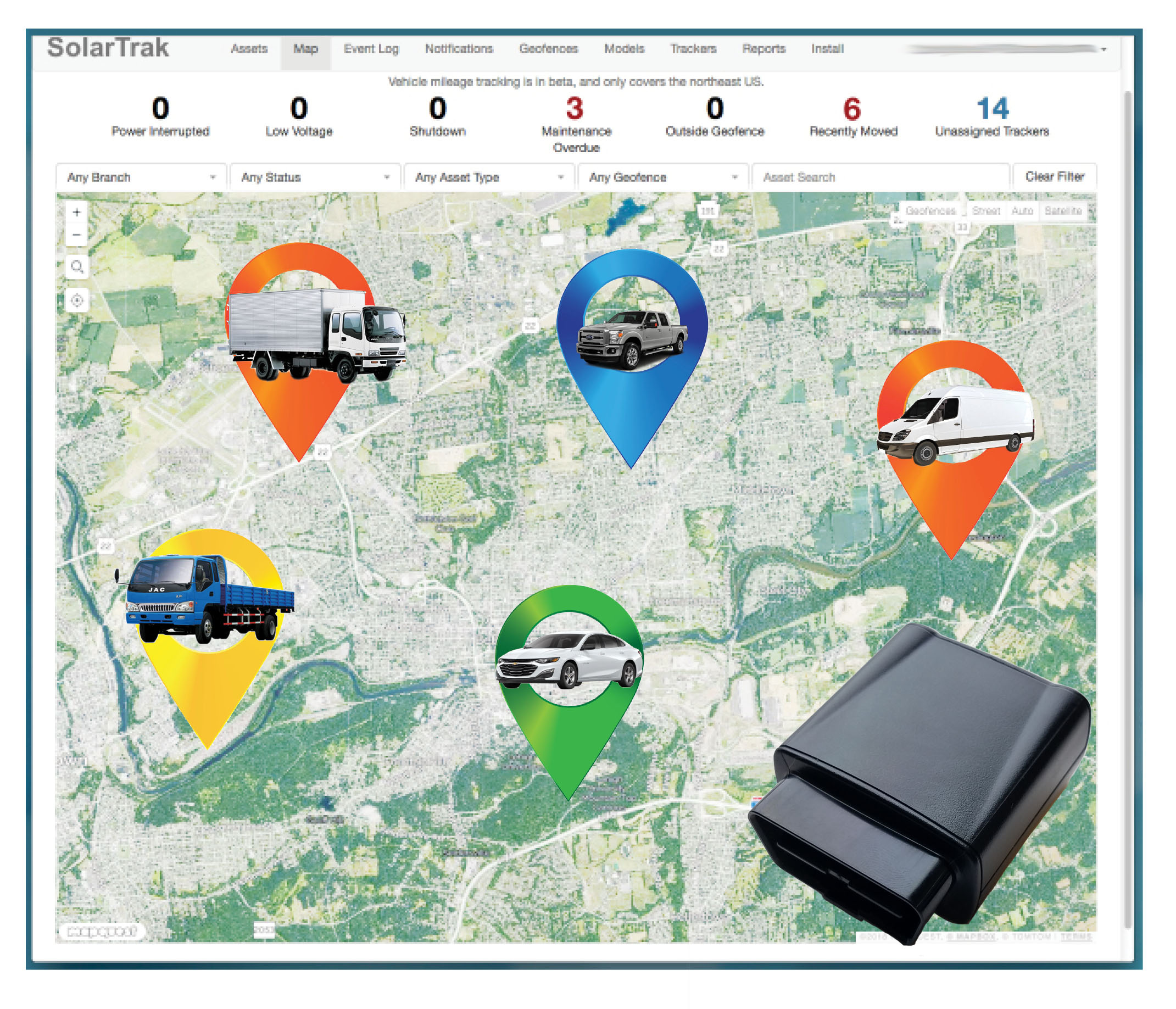Filter by 0 Outside Geofence
Image resolution: width=1176 pixels, height=1009 pixels.
tap(715, 117)
